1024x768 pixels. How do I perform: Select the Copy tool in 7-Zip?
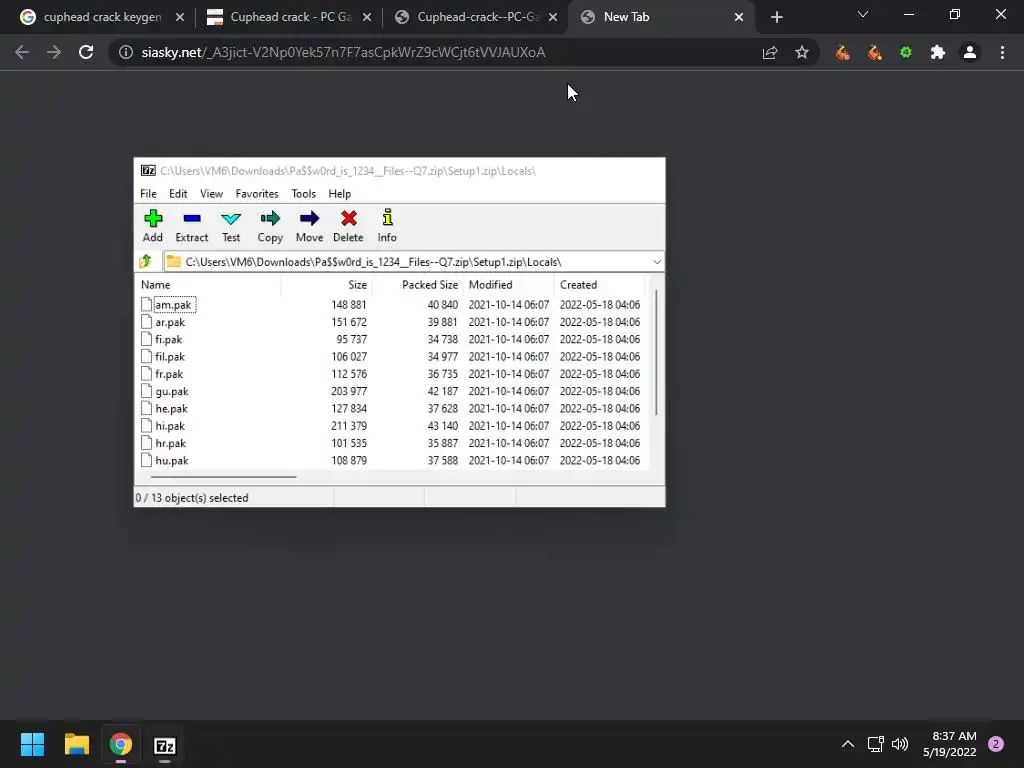tap(270, 225)
